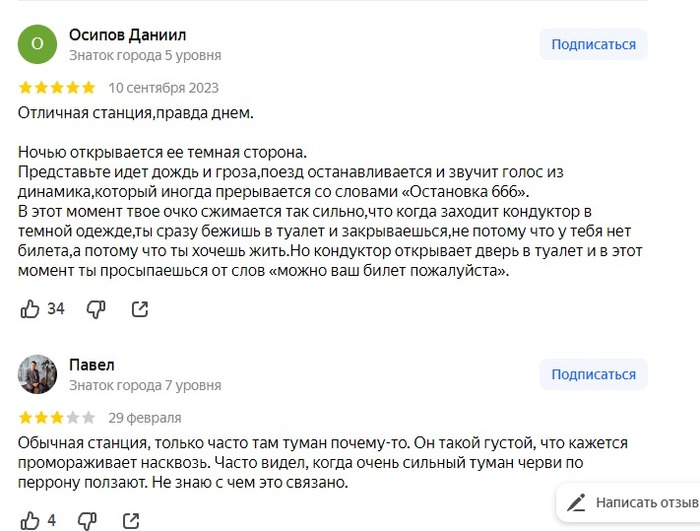Click Павел's three-star rating

57,418
